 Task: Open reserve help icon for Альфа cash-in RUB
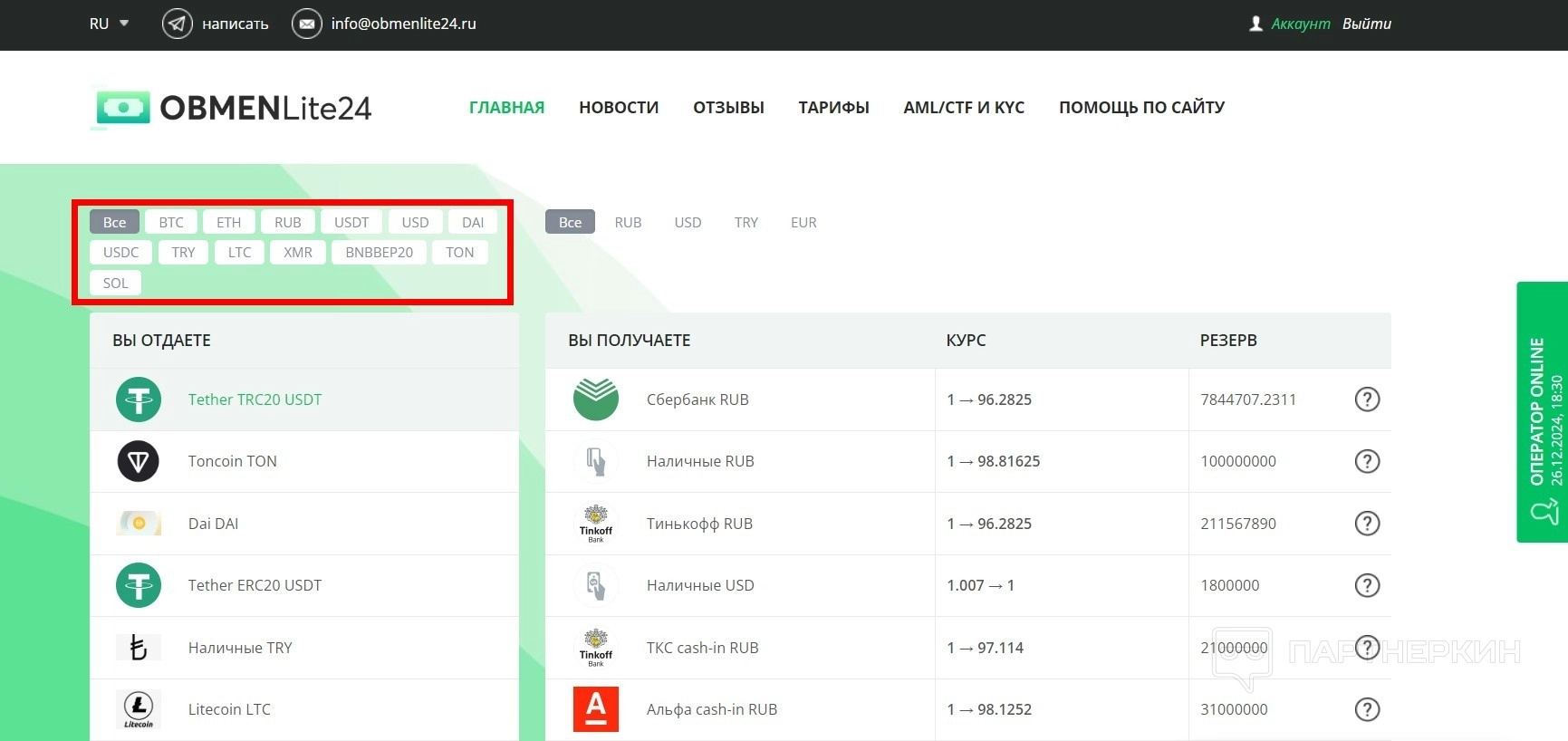1367,709
